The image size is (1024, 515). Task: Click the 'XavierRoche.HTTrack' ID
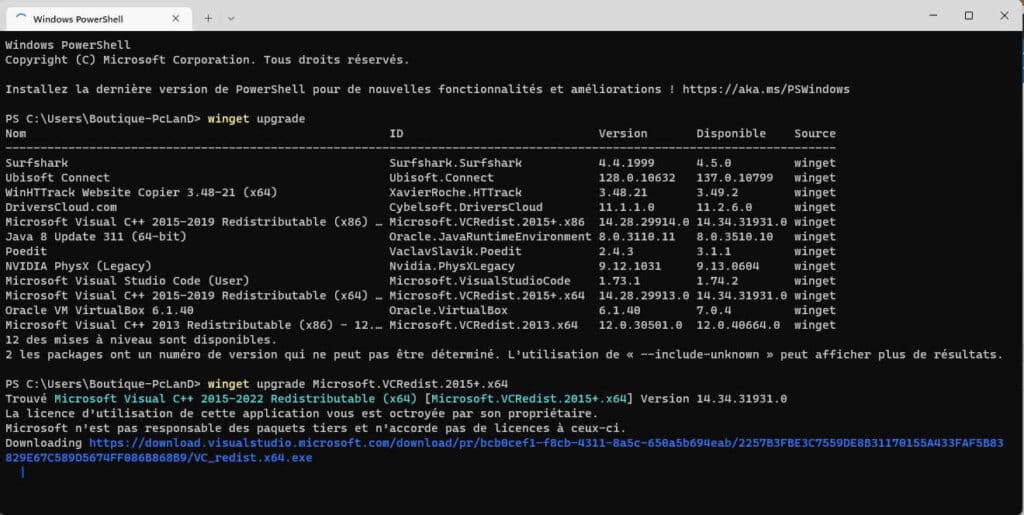456,193
